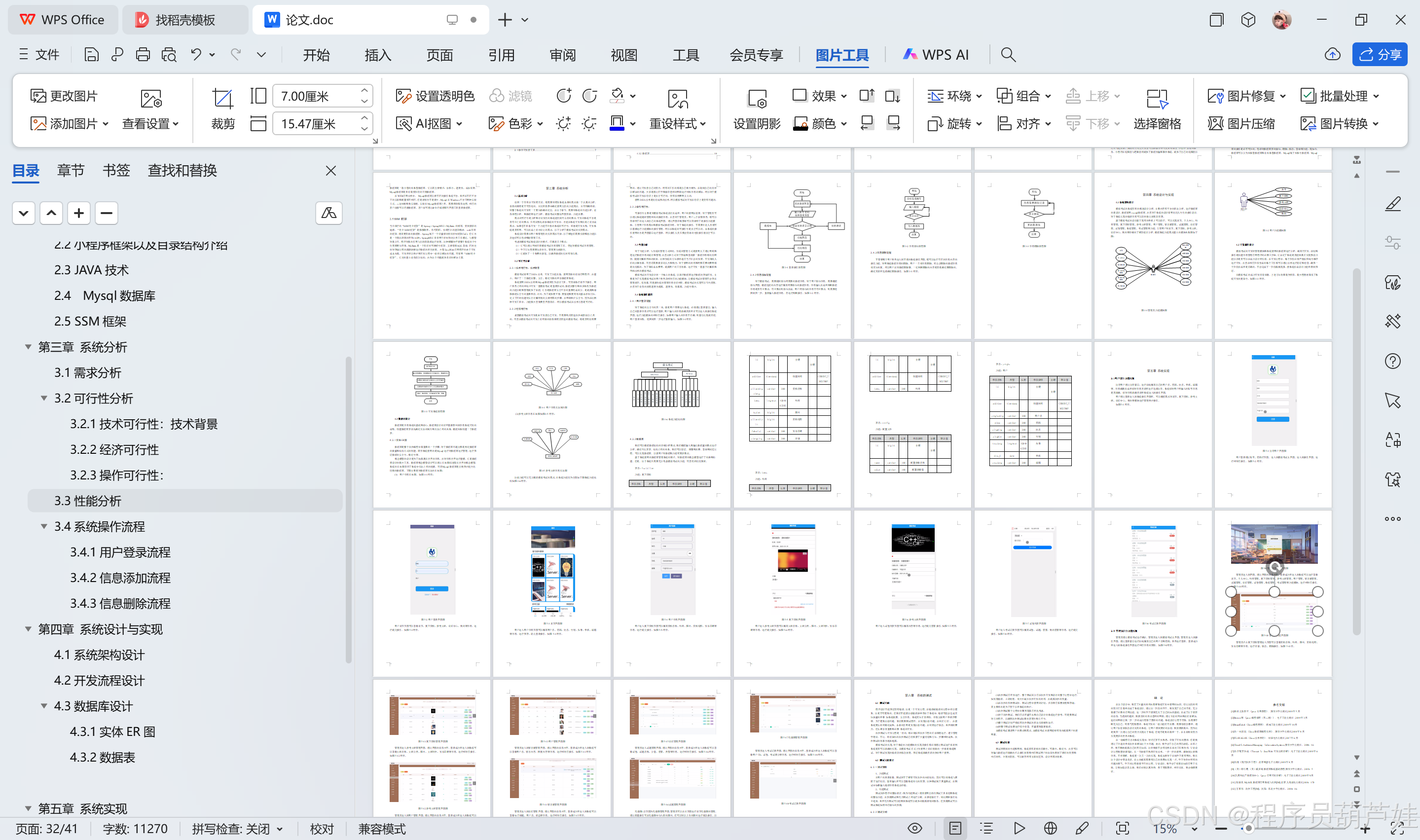Open the 插入 Insert tab

(377, 54)
